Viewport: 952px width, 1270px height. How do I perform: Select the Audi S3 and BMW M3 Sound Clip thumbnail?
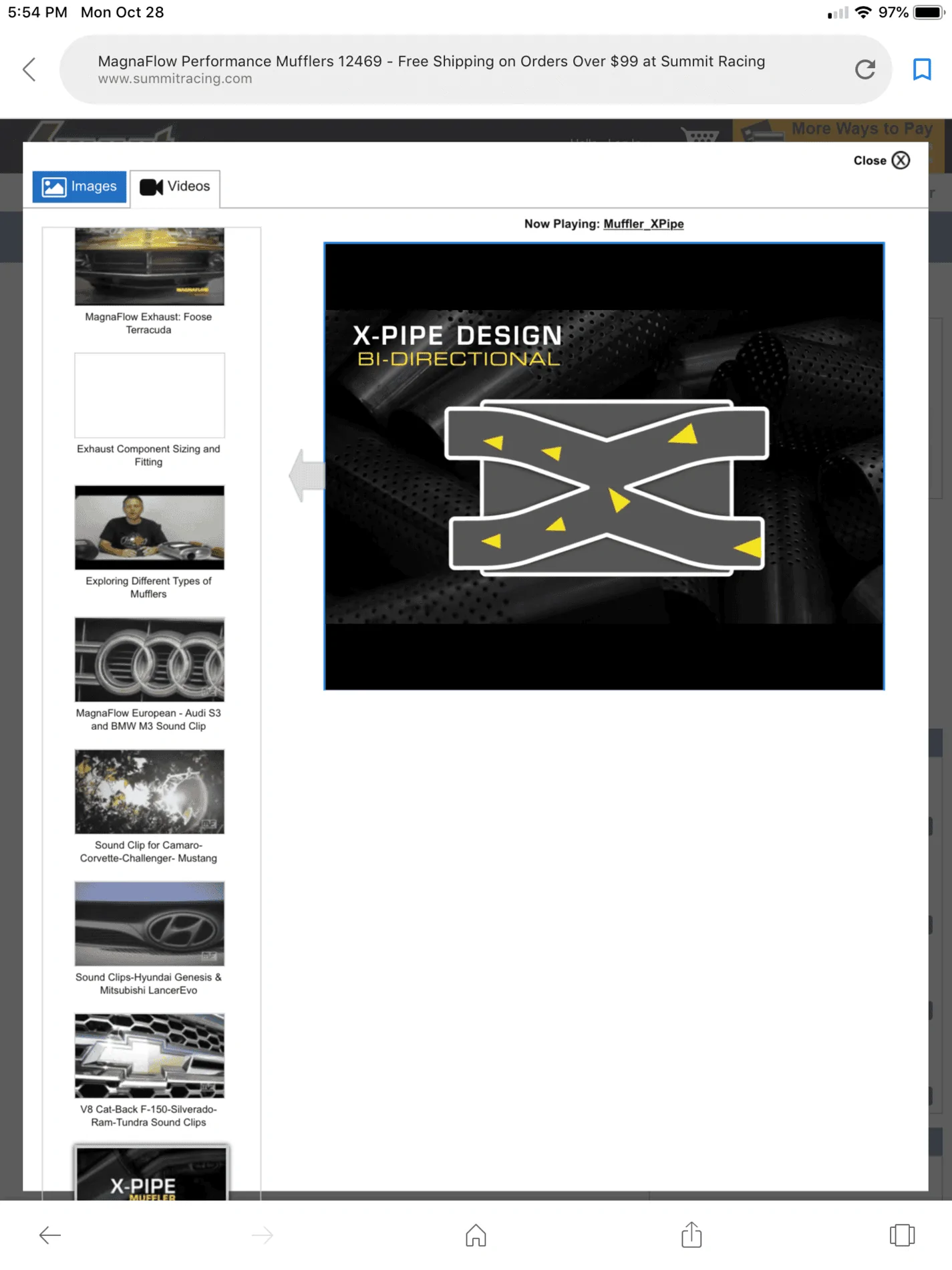point(150,660)
